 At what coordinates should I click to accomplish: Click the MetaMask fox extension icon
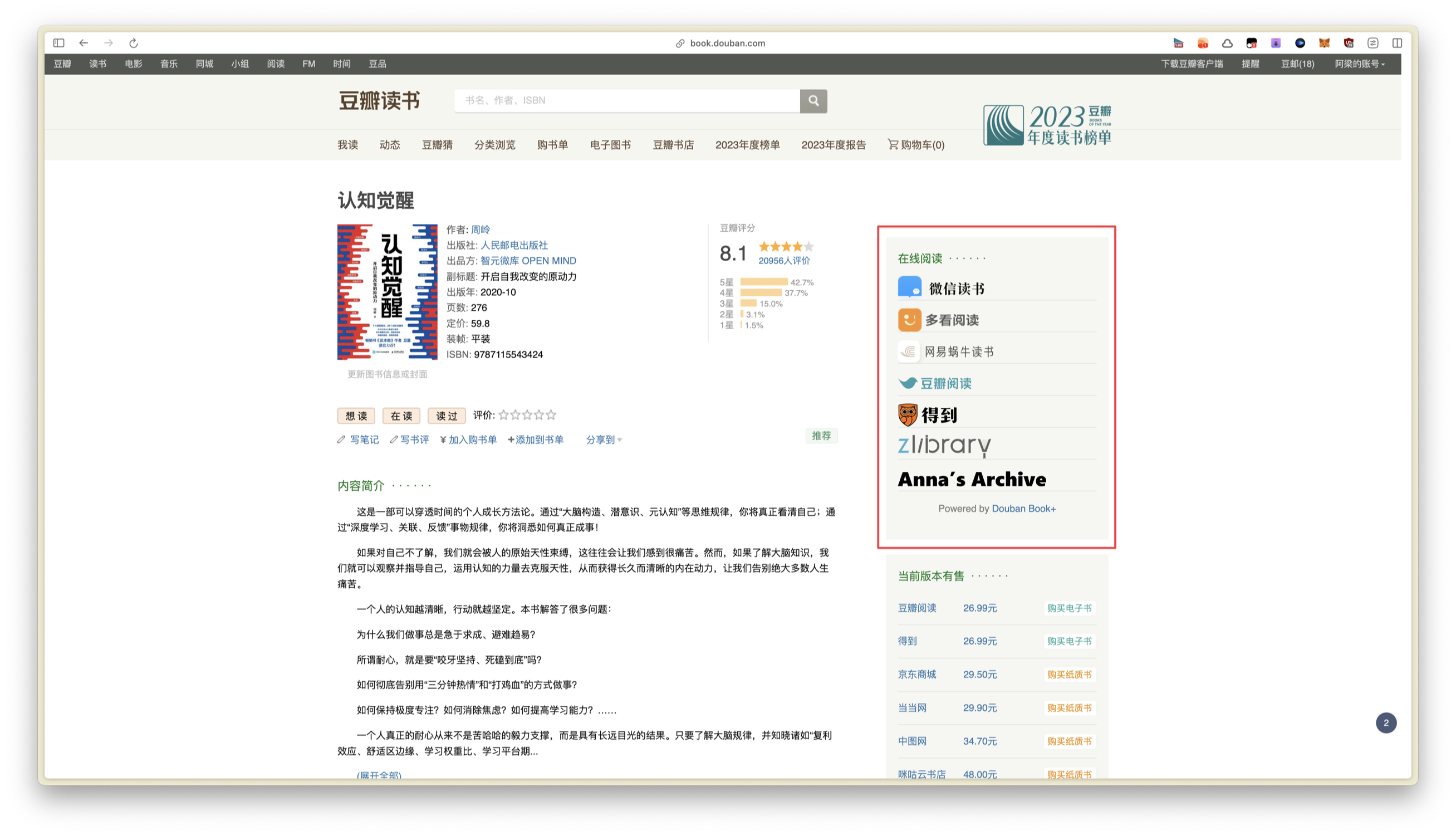[x=1323, y=43]
